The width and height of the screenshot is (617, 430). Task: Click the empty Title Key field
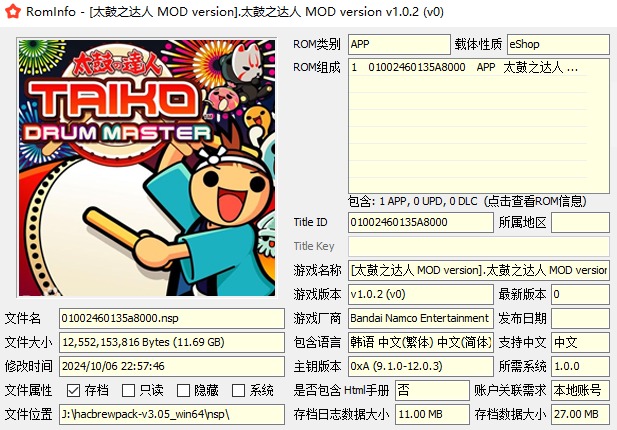coord(478,246)
